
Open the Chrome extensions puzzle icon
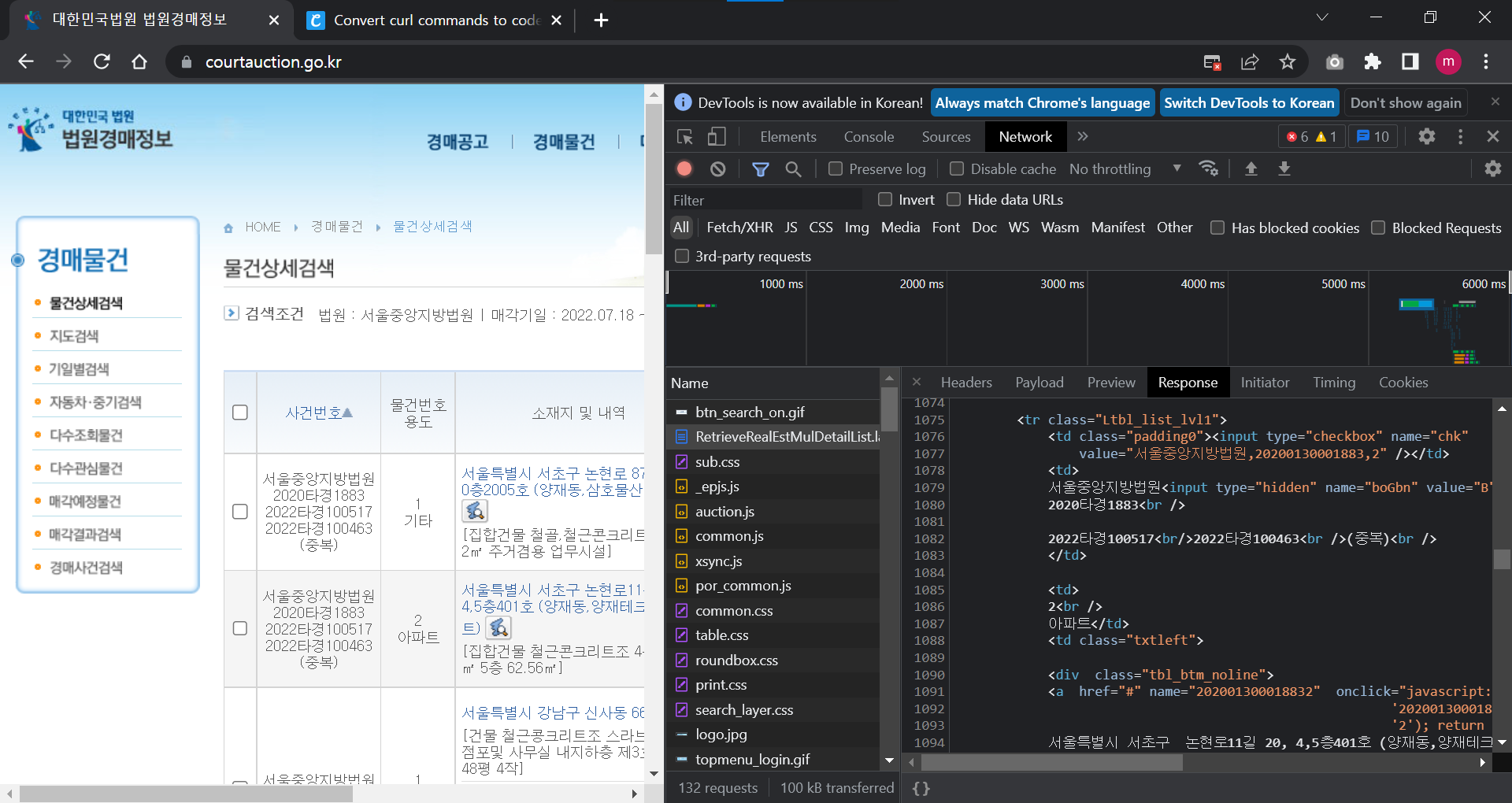[1373, 61]
